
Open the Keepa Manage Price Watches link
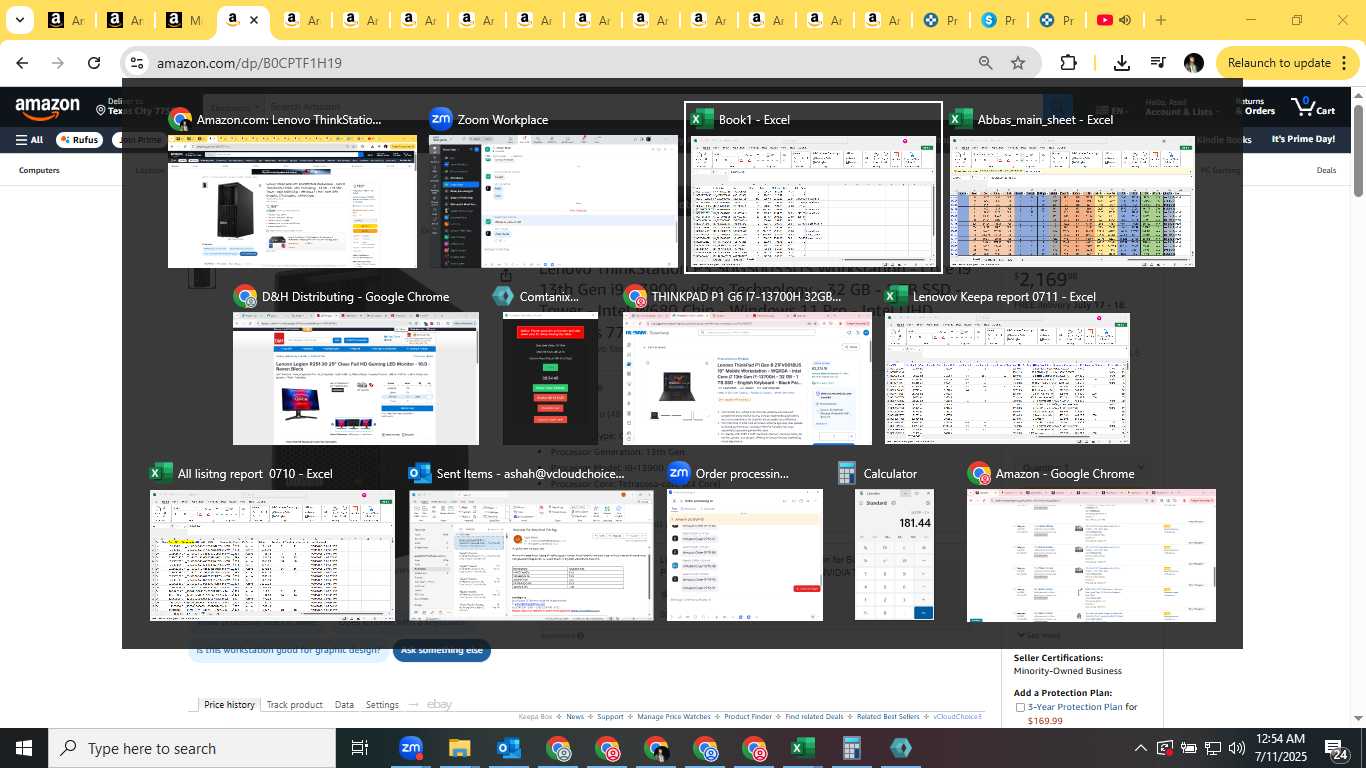point(675,717)
